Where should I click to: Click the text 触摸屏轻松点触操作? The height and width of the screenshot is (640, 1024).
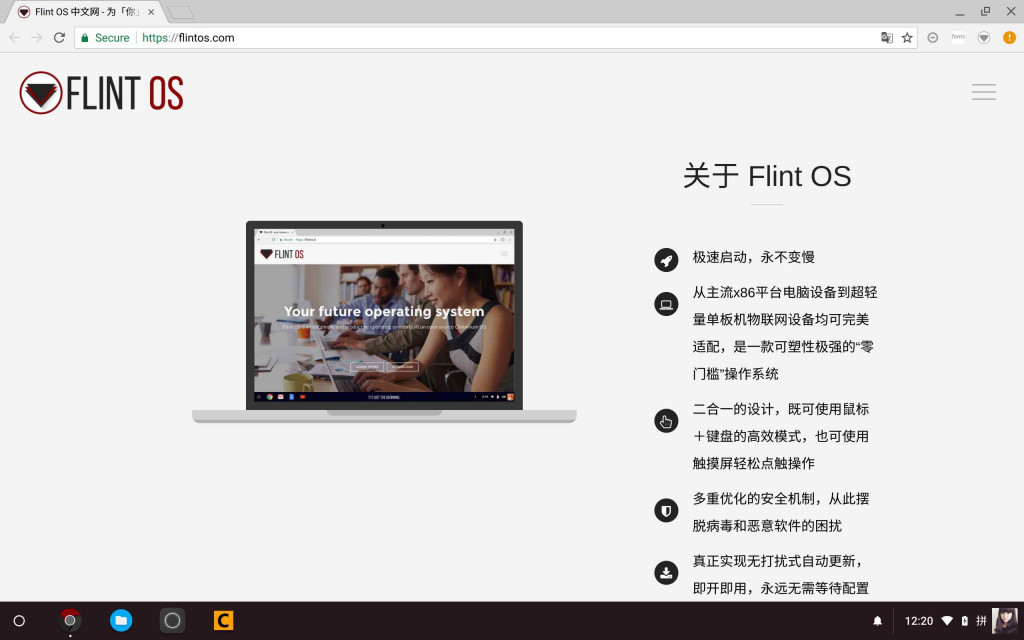click(x=754, y=464)
